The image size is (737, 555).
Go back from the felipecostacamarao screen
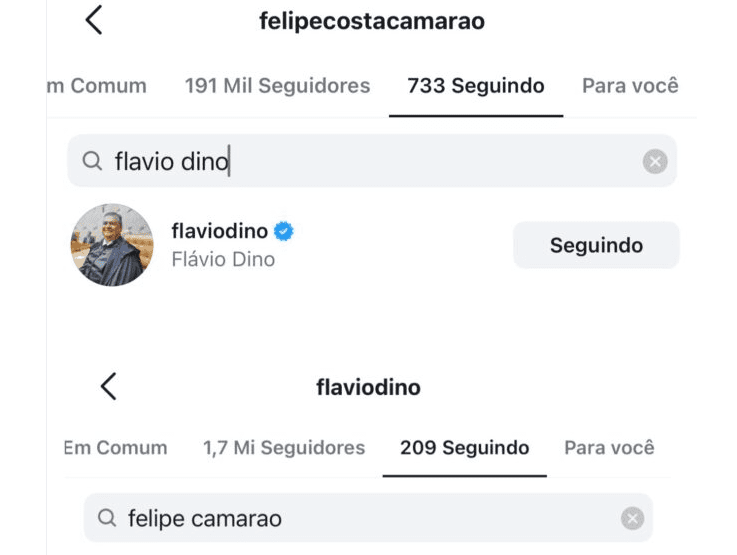coord(94,20)
